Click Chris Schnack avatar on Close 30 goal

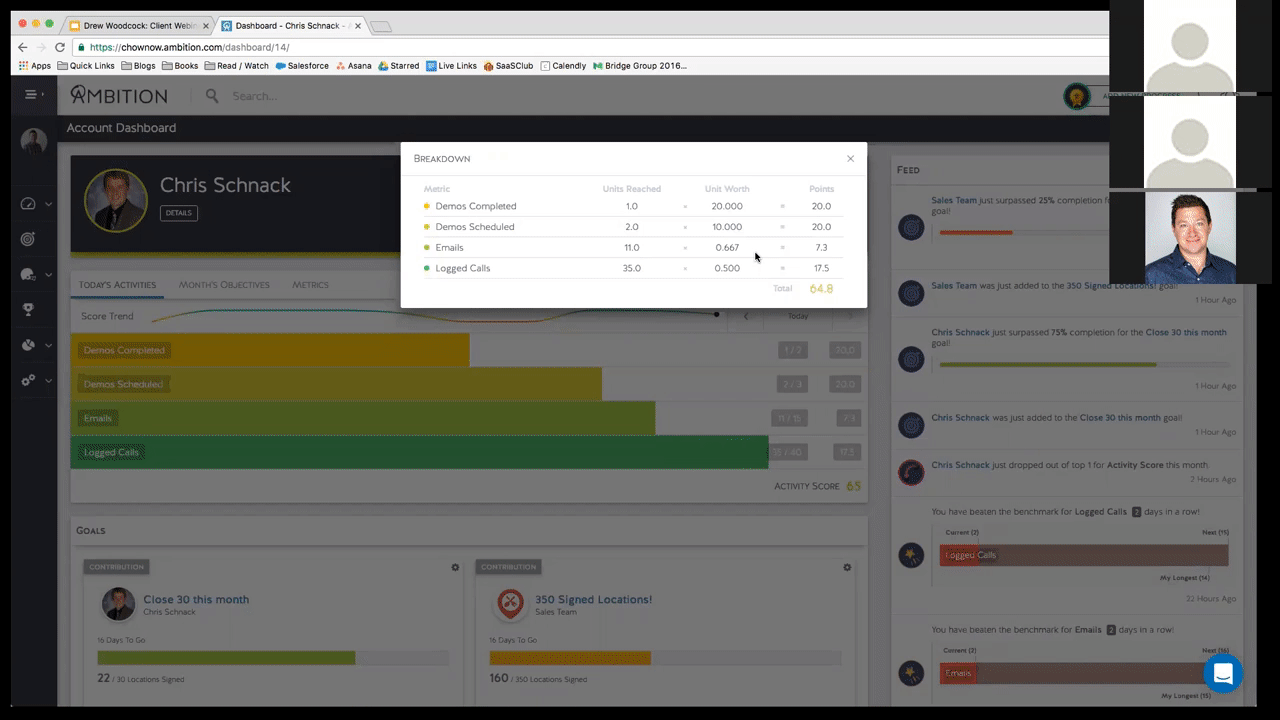point(118,604)
